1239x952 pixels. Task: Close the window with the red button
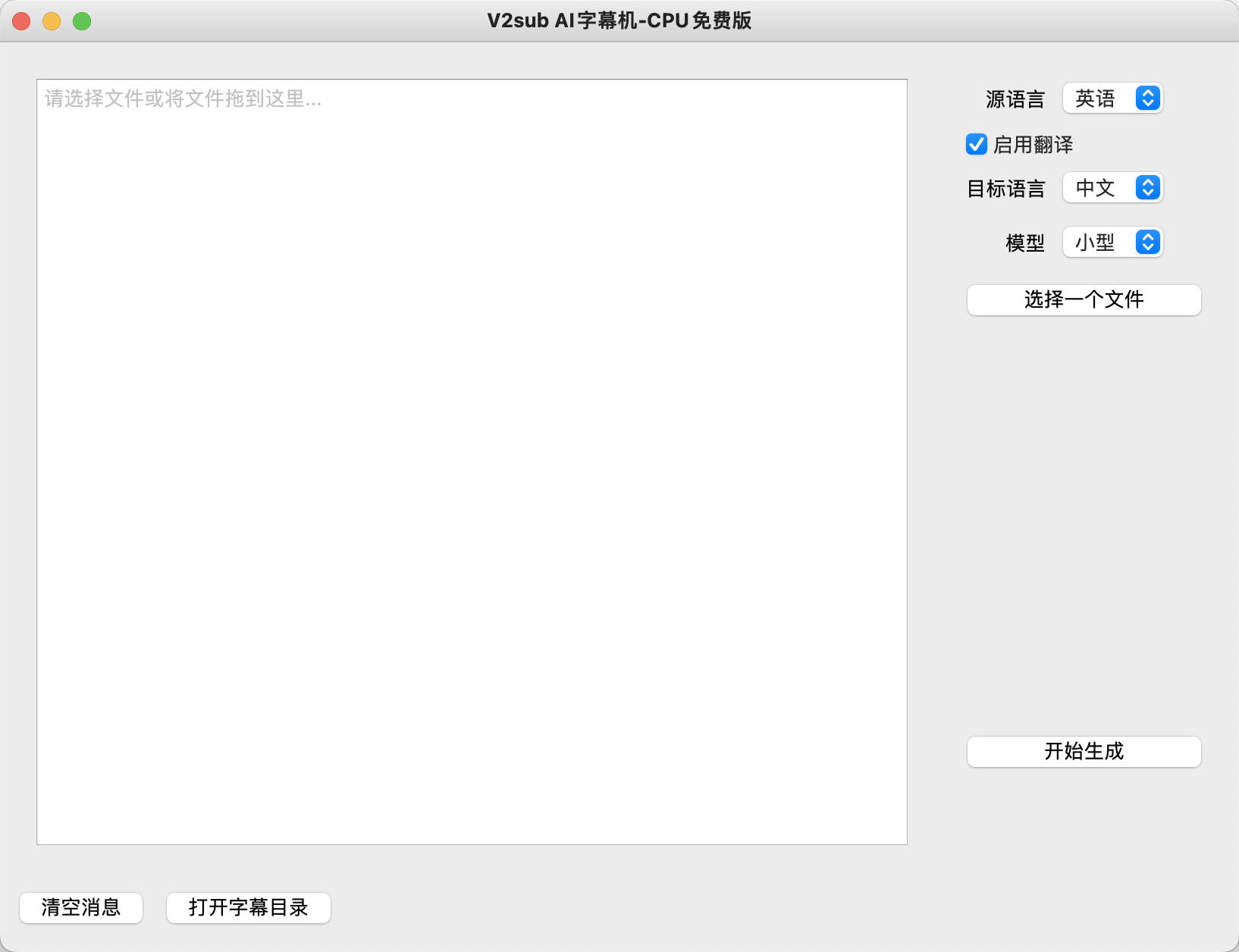(21, 21)
